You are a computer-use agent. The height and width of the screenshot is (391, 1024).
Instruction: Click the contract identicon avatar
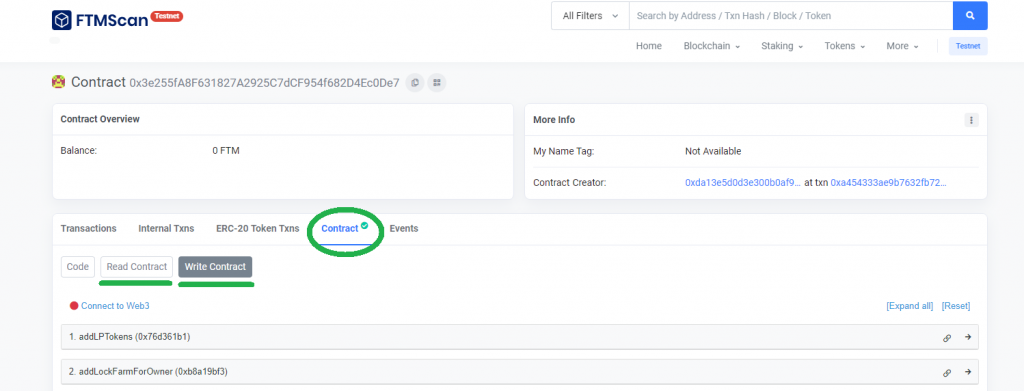(x=58, y=82)
